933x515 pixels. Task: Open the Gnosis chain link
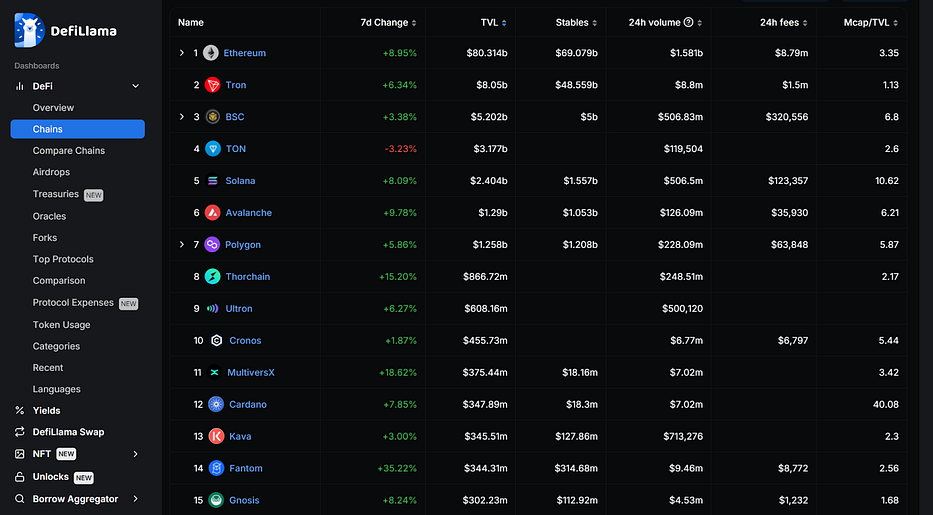244,500
